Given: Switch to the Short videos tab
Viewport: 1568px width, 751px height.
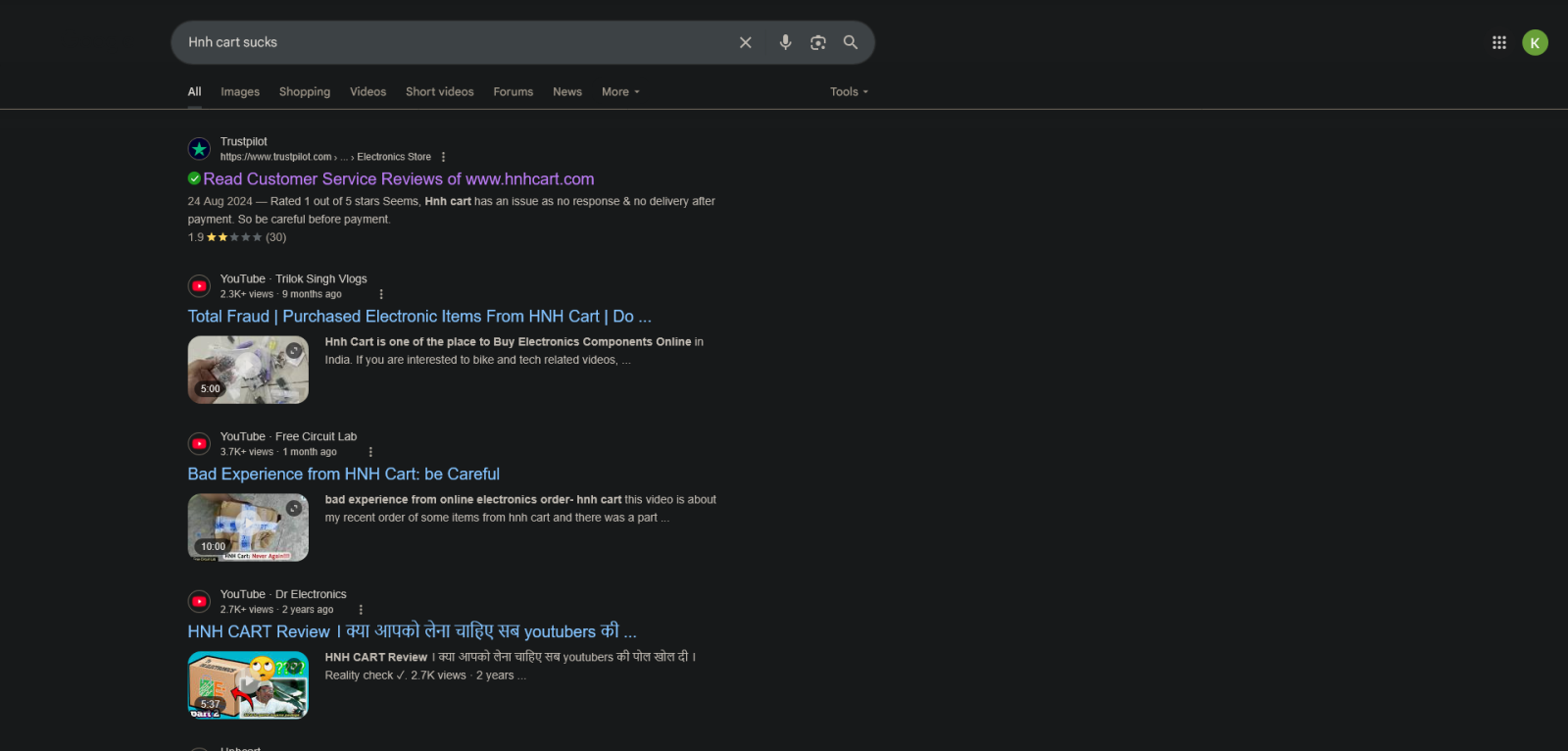Looking at the screenshot, I should [x=440, y=91].
